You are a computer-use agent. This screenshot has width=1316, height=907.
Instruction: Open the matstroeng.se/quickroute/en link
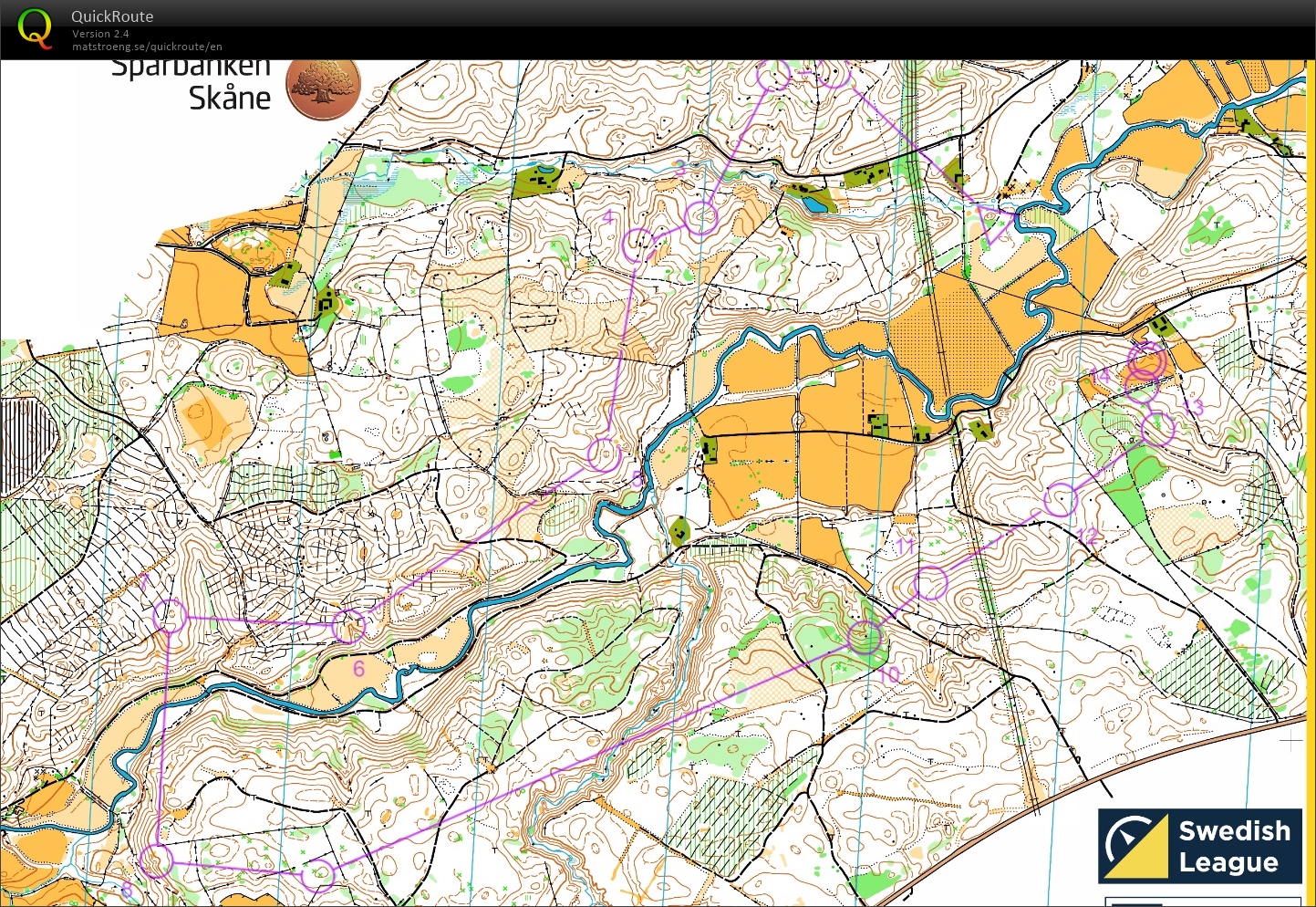click(147, 47)
